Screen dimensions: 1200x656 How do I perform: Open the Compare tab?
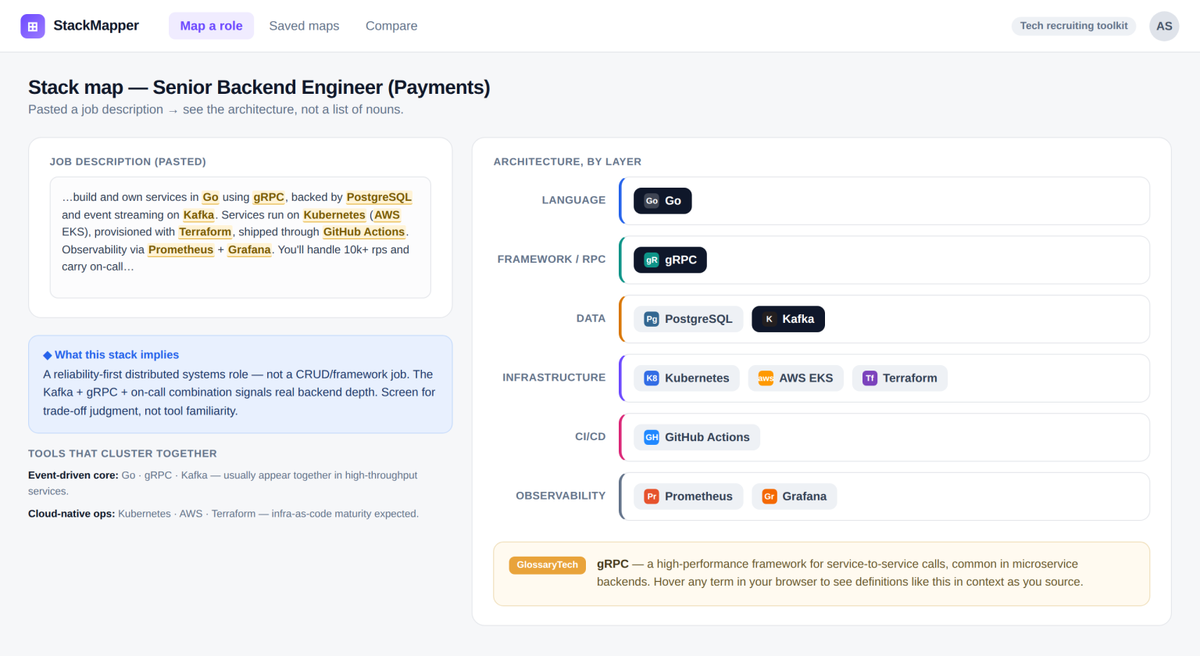coord(392,26)
